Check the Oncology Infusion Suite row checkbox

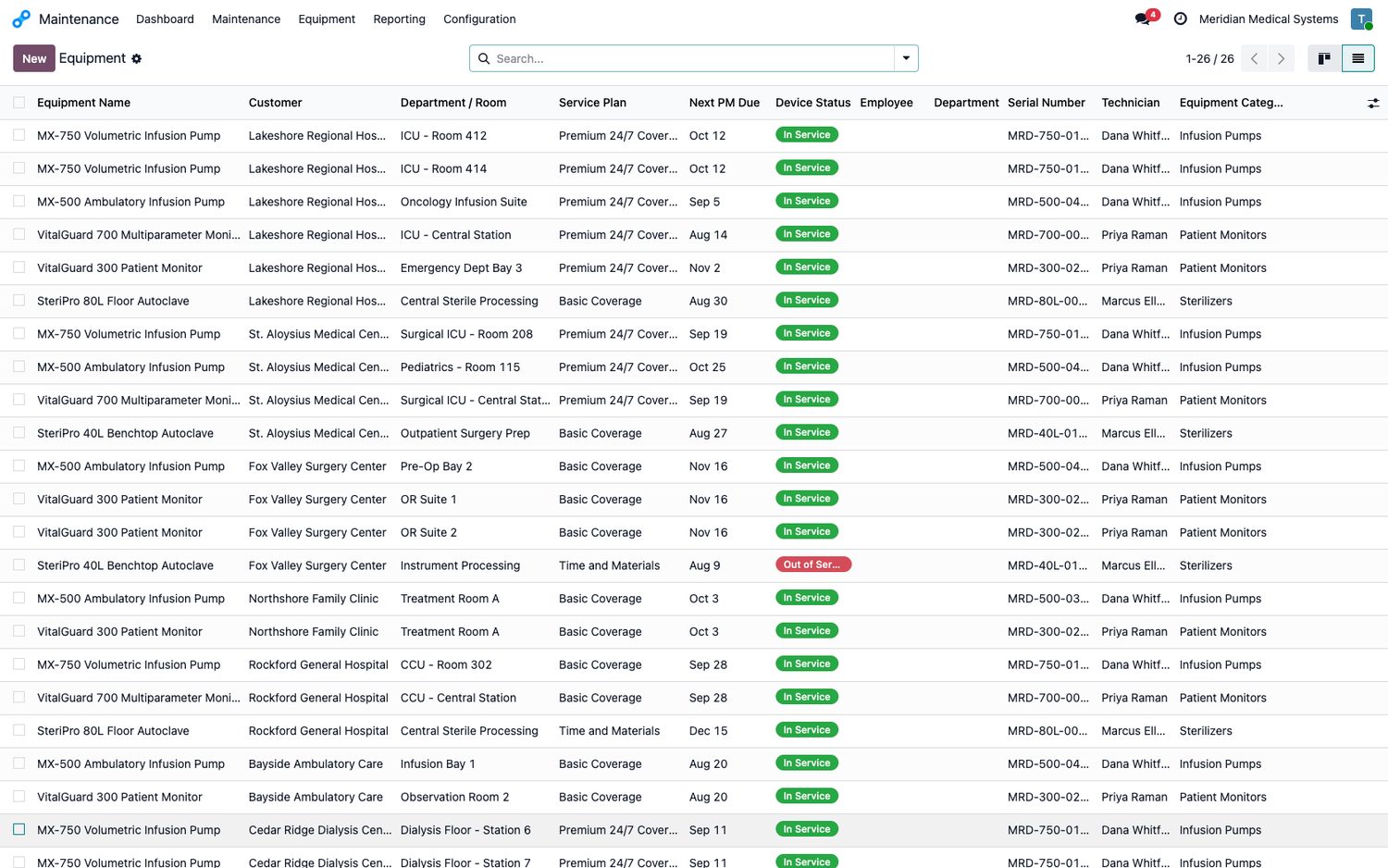point(19,201)
